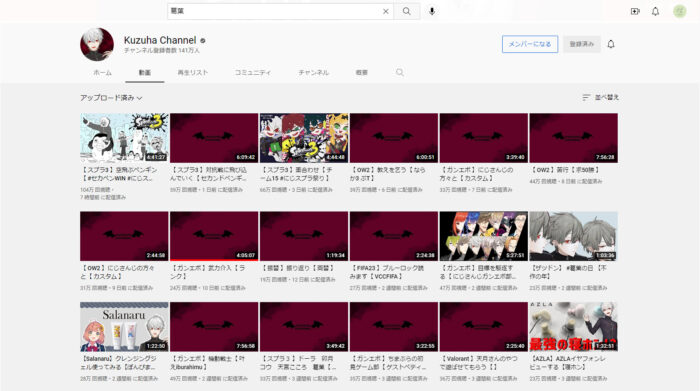The image size is (700, 391).
Task: Click the verified badge next to channel name
Action: tap(203, 41)
